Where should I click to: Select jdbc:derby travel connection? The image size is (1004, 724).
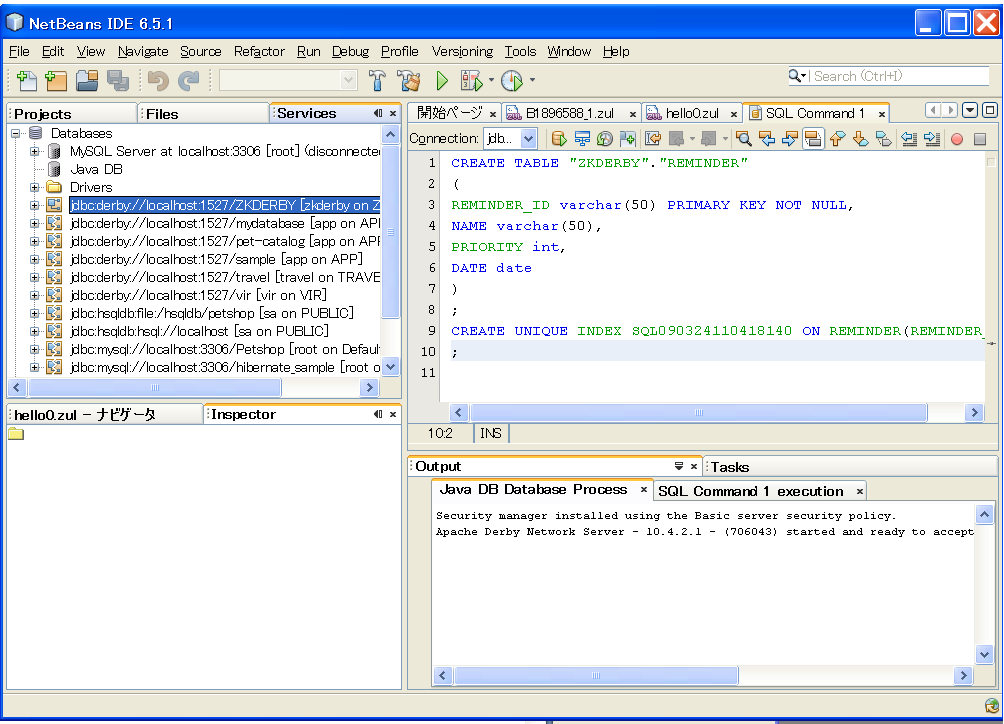click(225, 277)
